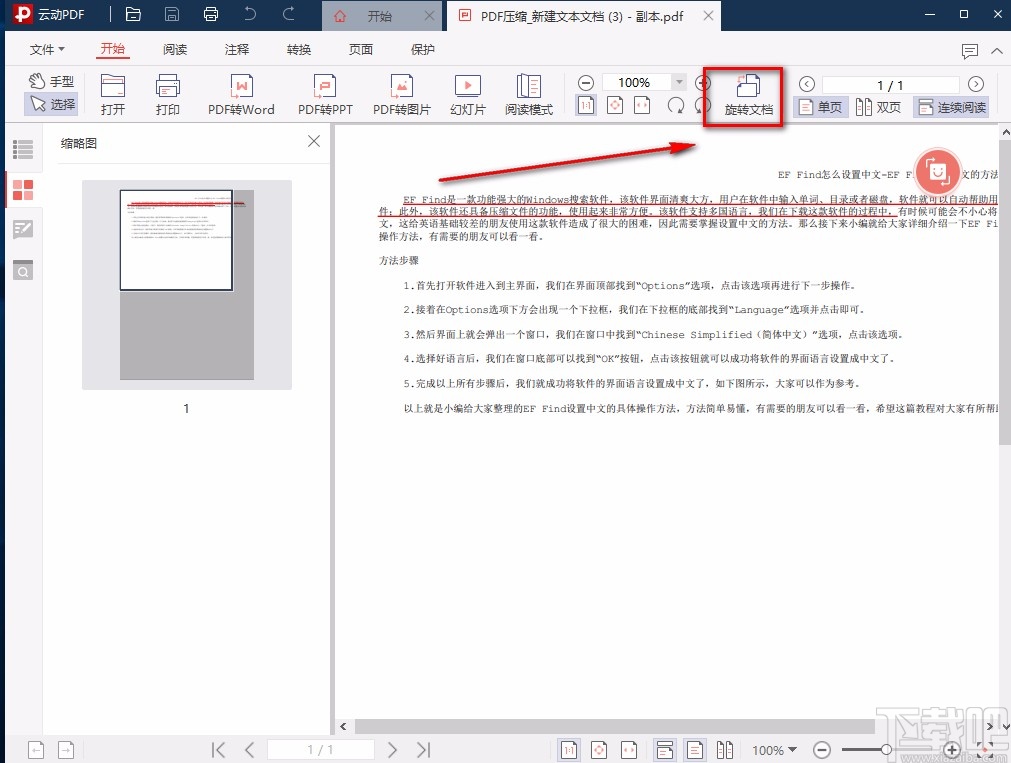Click the 旋转文档 rotate document icon
This screenshot has width=1011, height=763.
(x=743, y=95)
